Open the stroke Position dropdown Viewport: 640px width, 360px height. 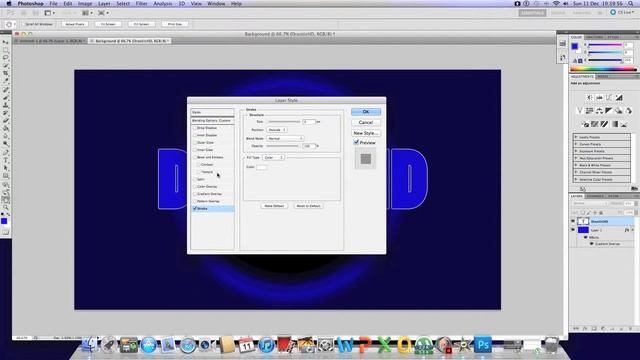click(277, 130)
